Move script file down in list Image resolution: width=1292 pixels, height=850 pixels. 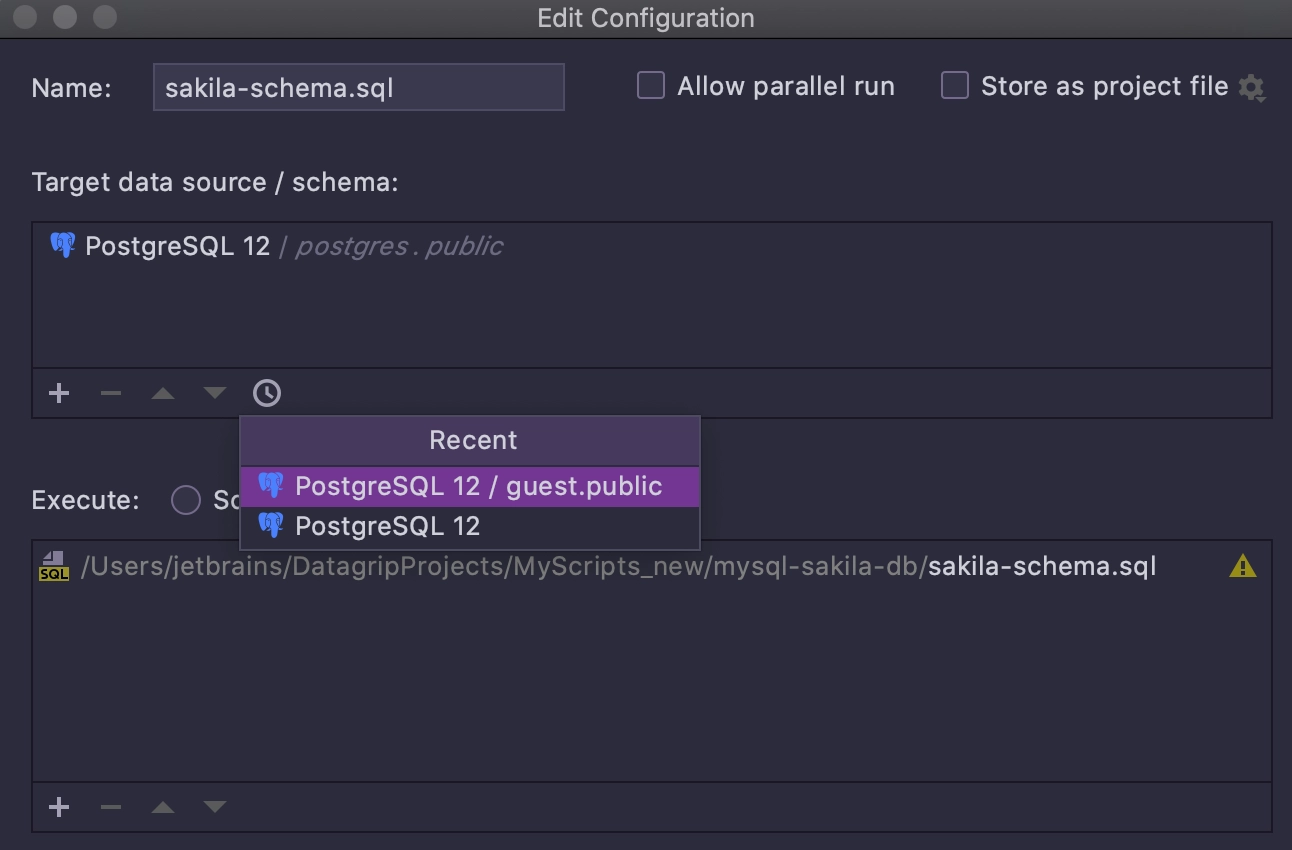click(215, 807)
